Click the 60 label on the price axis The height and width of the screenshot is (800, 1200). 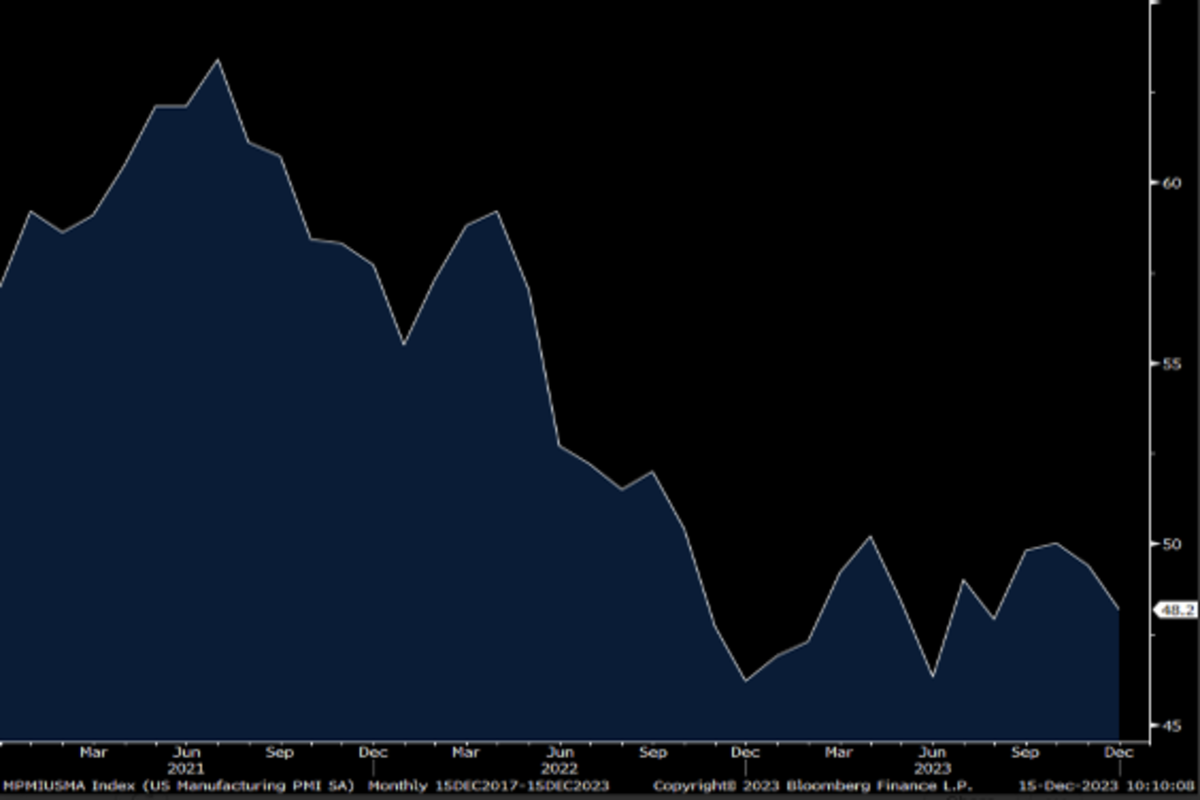tap(1171, 182)
